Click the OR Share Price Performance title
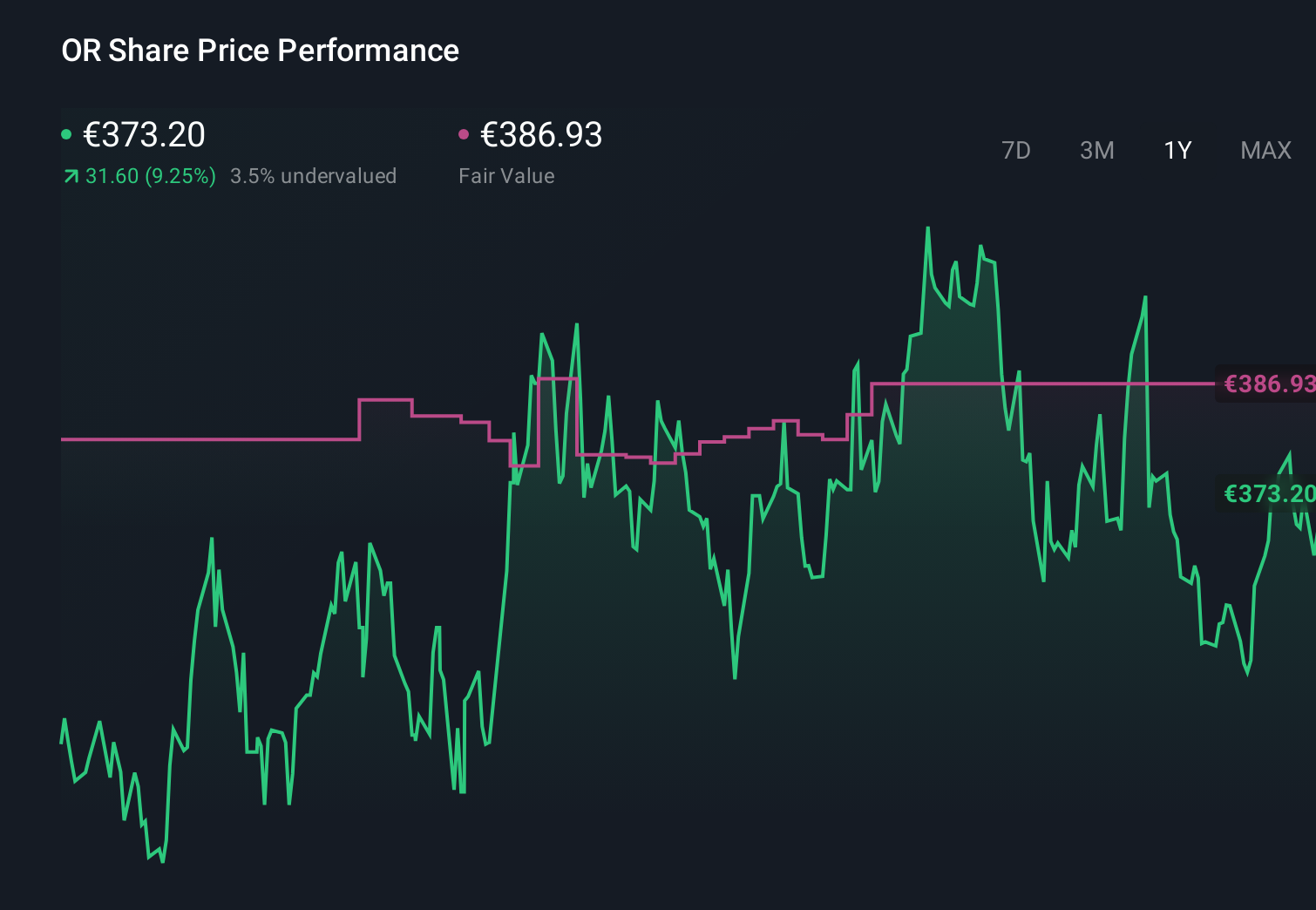Screen dimensions: 1316x910 pyautogui.click(x=260, y=51)
